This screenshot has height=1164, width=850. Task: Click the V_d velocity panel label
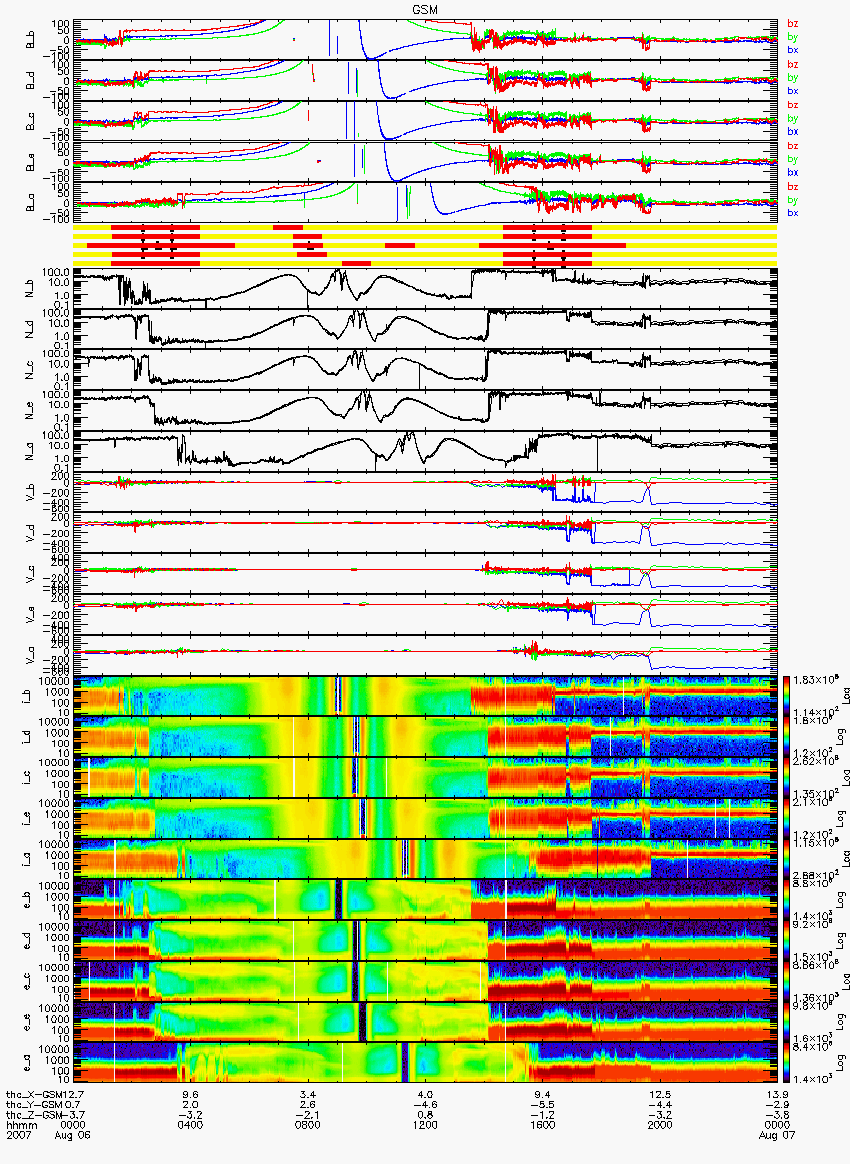click(x=31, y=533)
